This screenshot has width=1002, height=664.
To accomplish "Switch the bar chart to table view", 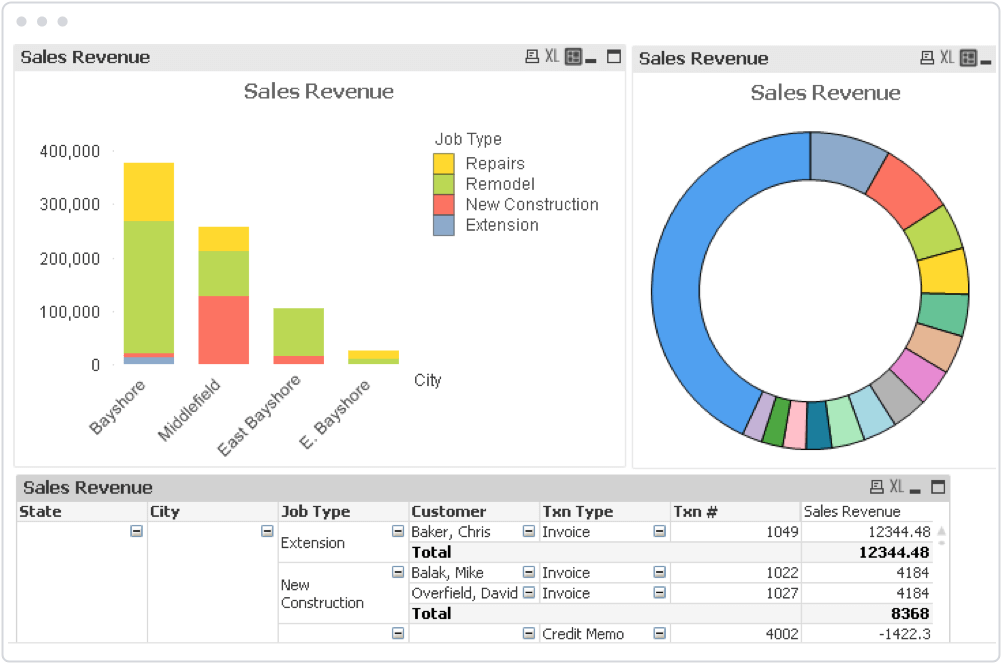I will click(573, 57).
